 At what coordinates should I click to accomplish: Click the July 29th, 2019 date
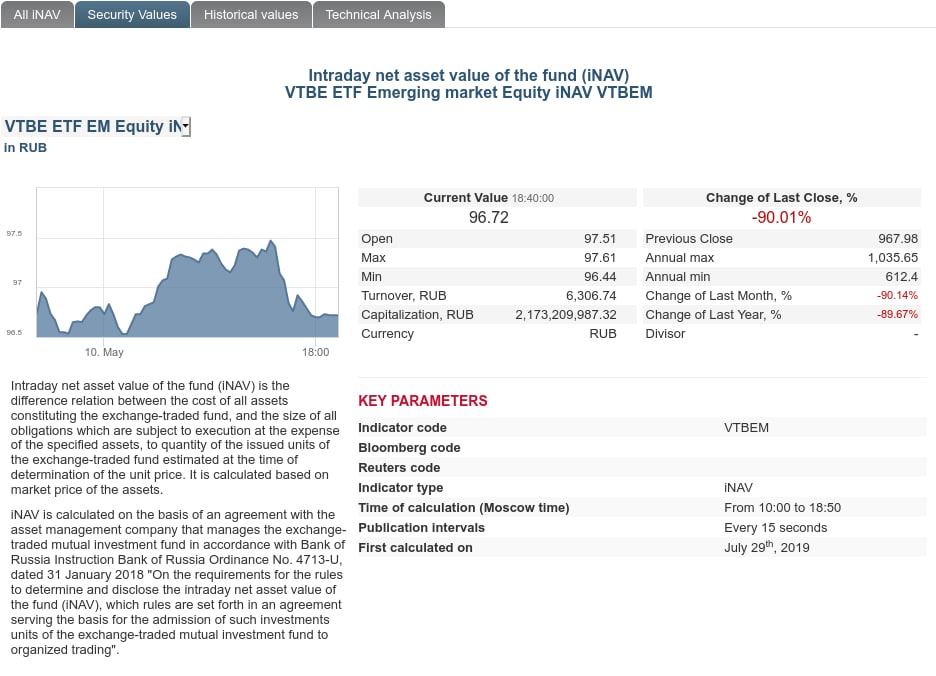tap(766, 548)
